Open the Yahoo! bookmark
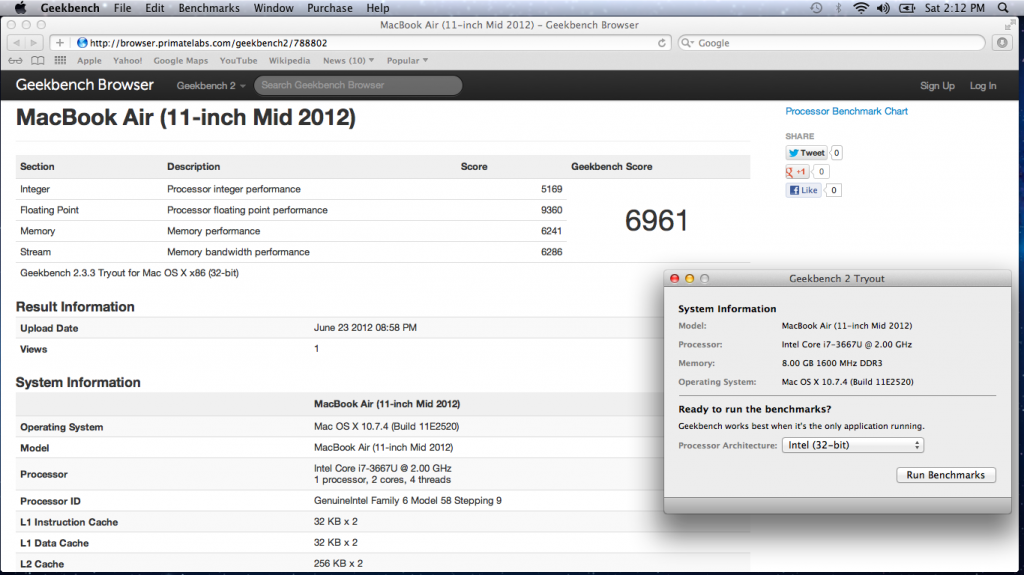The height and width of the screenshot is (575, 1024). coord(127,60)
